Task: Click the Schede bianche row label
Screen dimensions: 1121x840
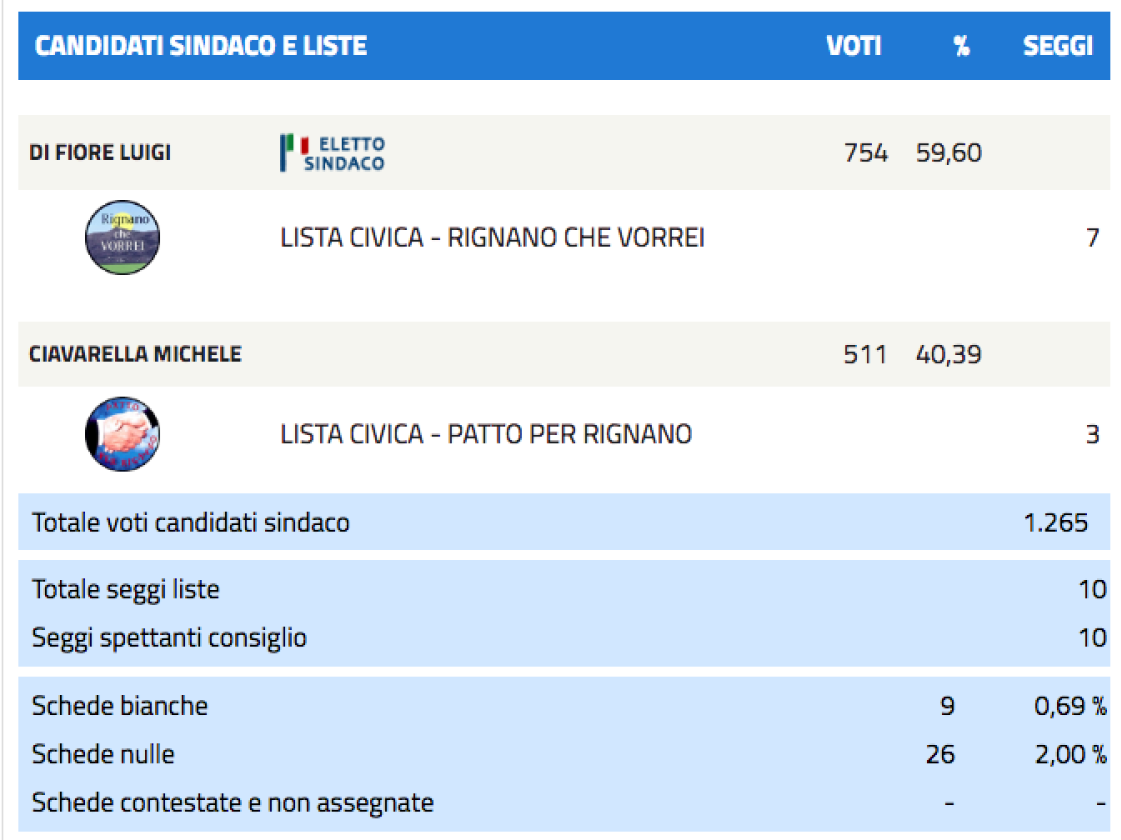Action: (x=119, y=706)
